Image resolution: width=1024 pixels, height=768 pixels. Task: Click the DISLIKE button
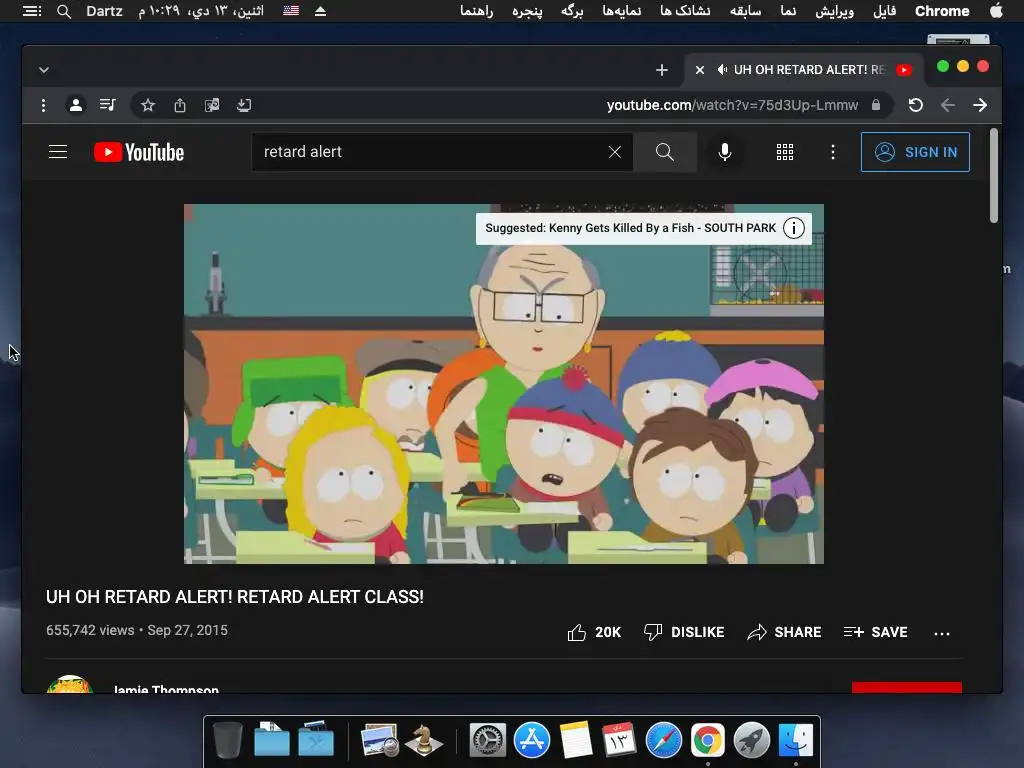(x=684, y=632)
